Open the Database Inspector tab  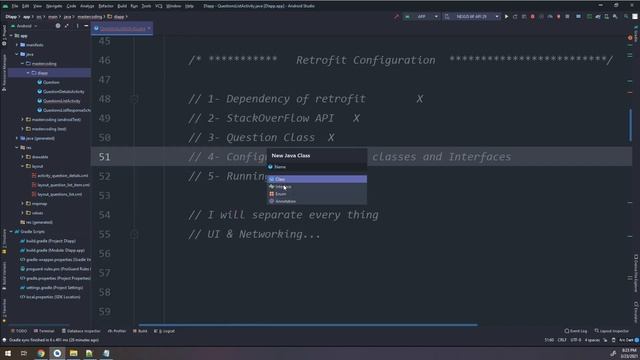pos(81,331)
